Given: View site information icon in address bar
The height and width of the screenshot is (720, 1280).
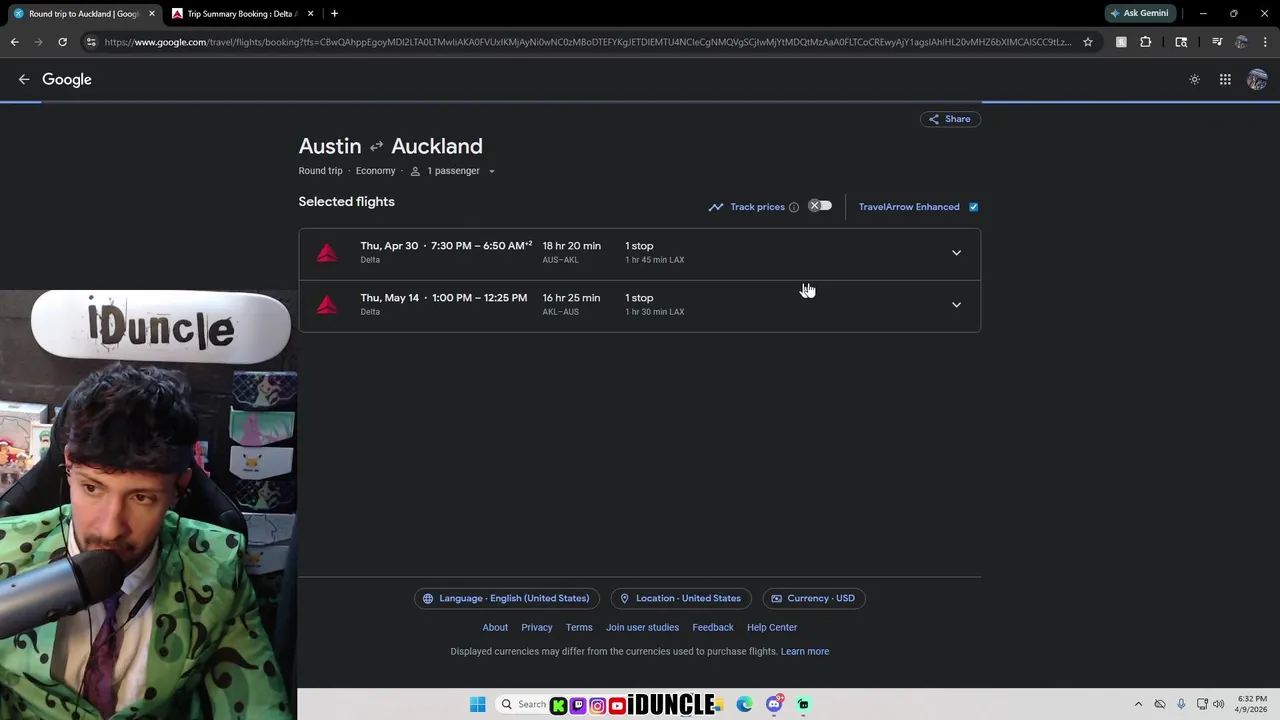Looking at the screenshot, I should click(x=91, y=42).
